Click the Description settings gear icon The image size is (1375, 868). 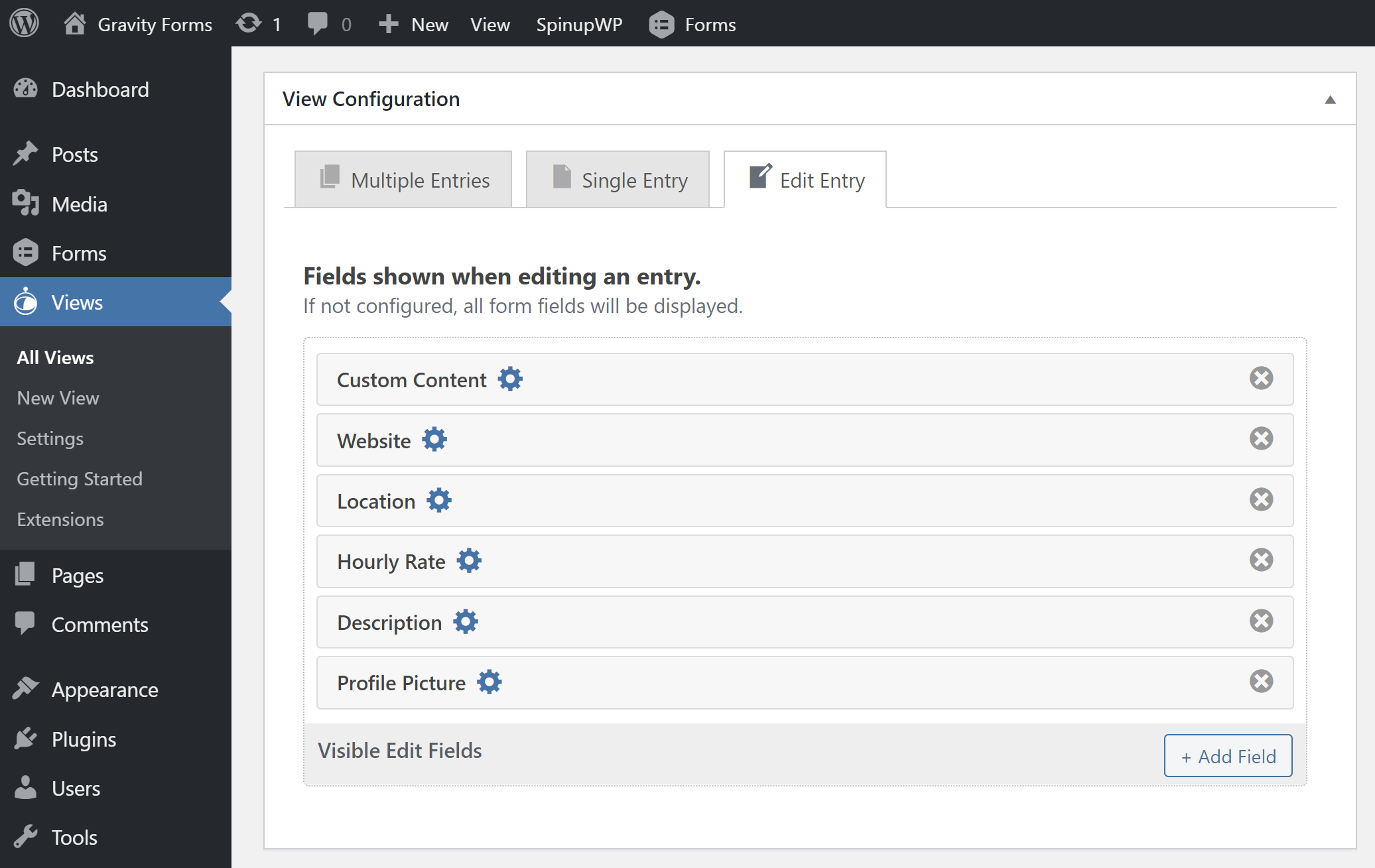click(465, 622)
